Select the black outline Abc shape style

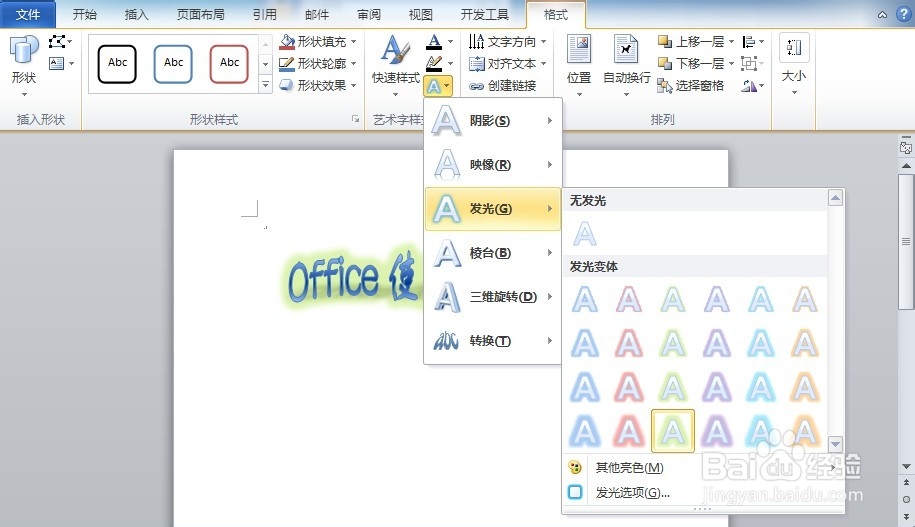coord(117,64)
